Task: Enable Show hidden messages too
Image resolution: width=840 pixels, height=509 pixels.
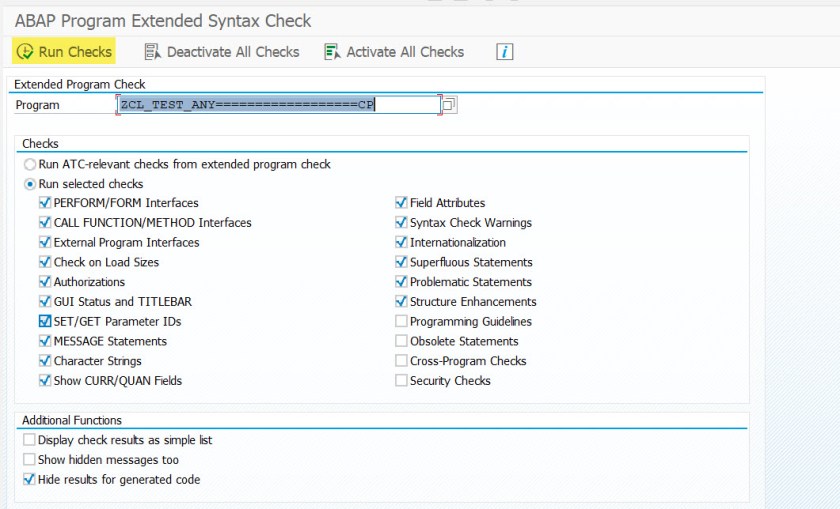Action: tap(29, 460)
